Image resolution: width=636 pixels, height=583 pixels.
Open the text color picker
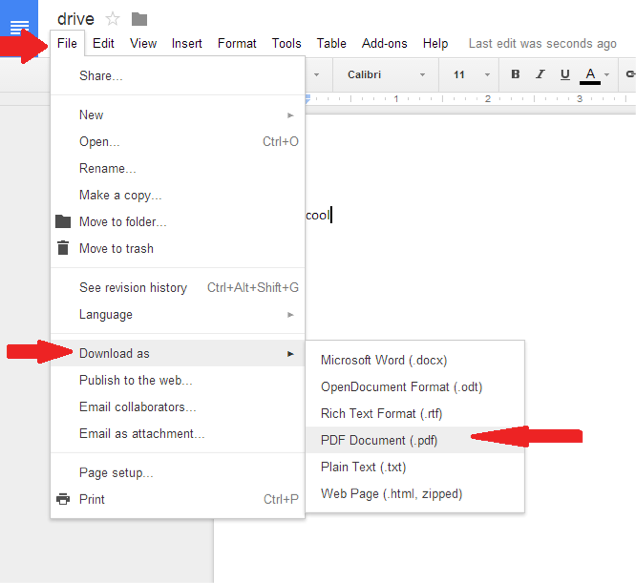(590, 75)
